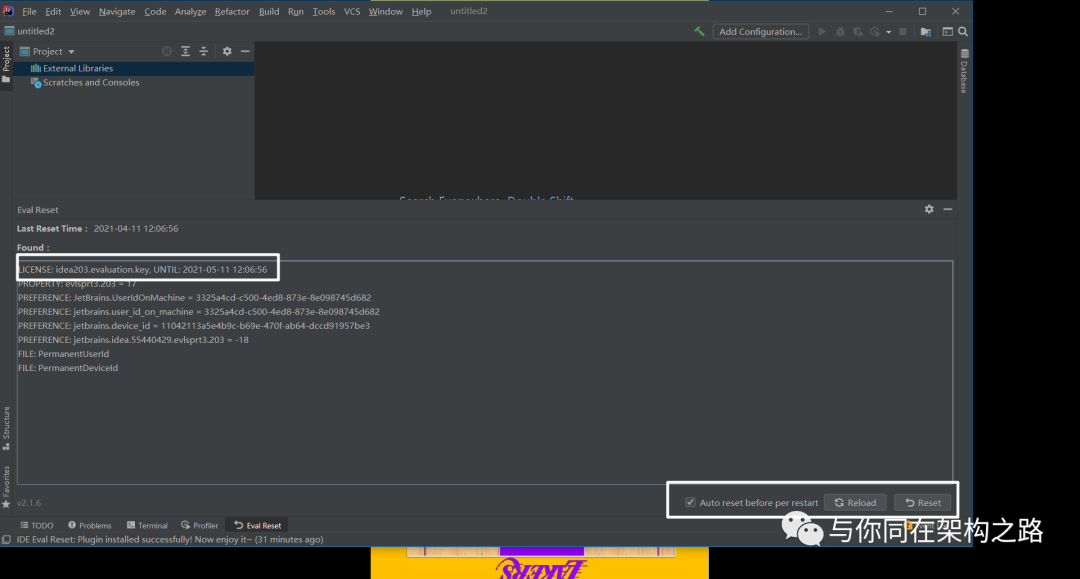Screen dimensions: 1080x579
Task: Open the Tools menu
Action: coord(324,12)
